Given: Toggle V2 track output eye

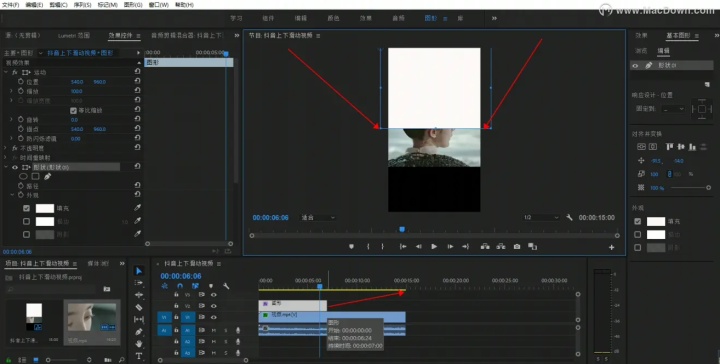Looking at the screenshot, I should (214, 306).
